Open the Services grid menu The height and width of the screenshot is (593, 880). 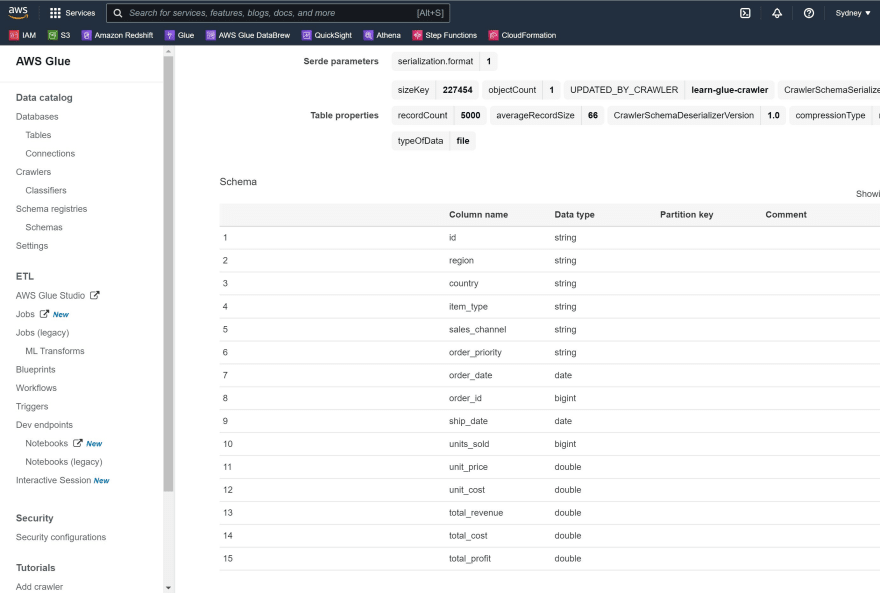click(72, 13)
